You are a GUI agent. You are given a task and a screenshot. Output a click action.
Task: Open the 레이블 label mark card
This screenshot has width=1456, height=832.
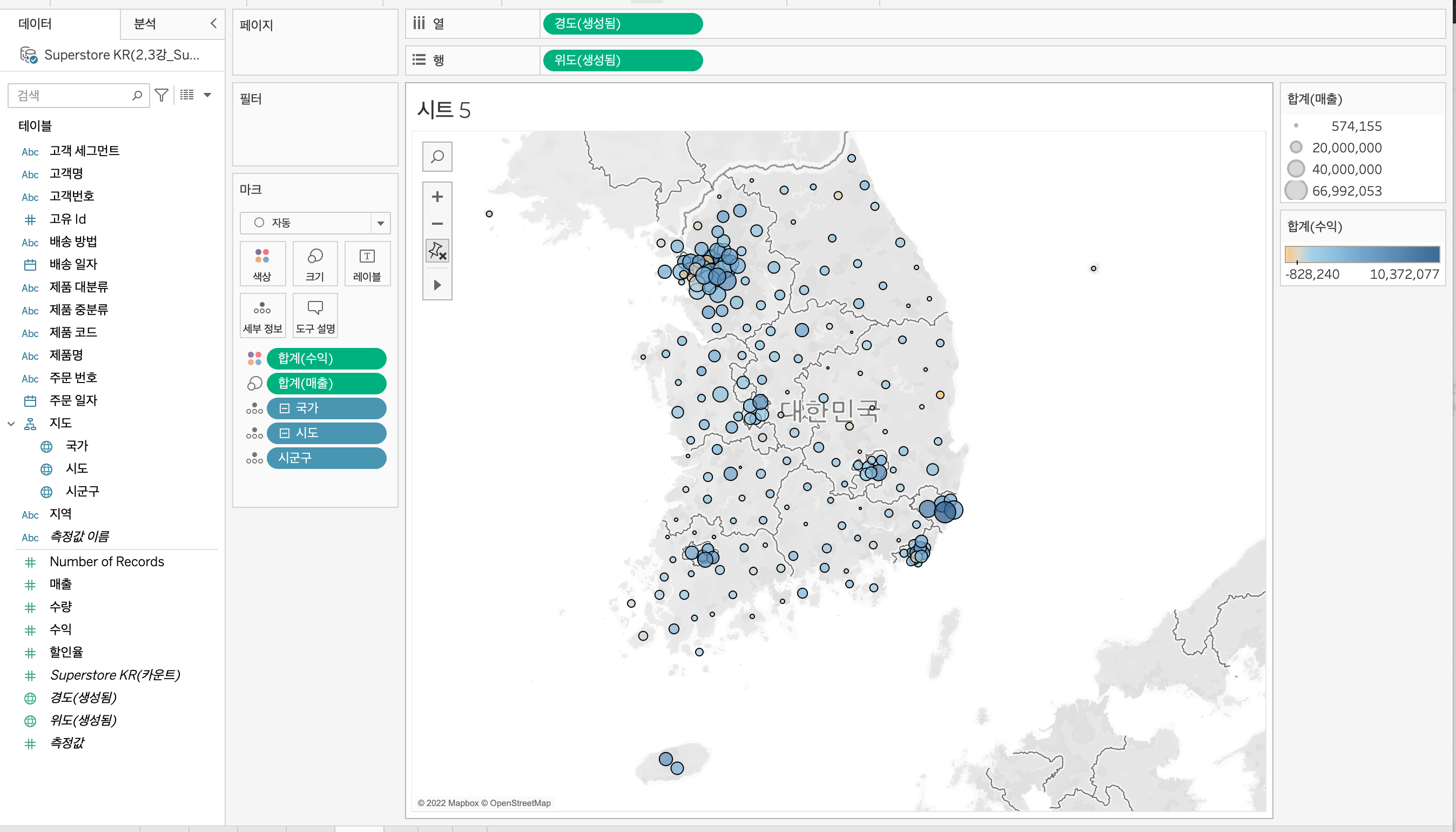pos(367,264)
